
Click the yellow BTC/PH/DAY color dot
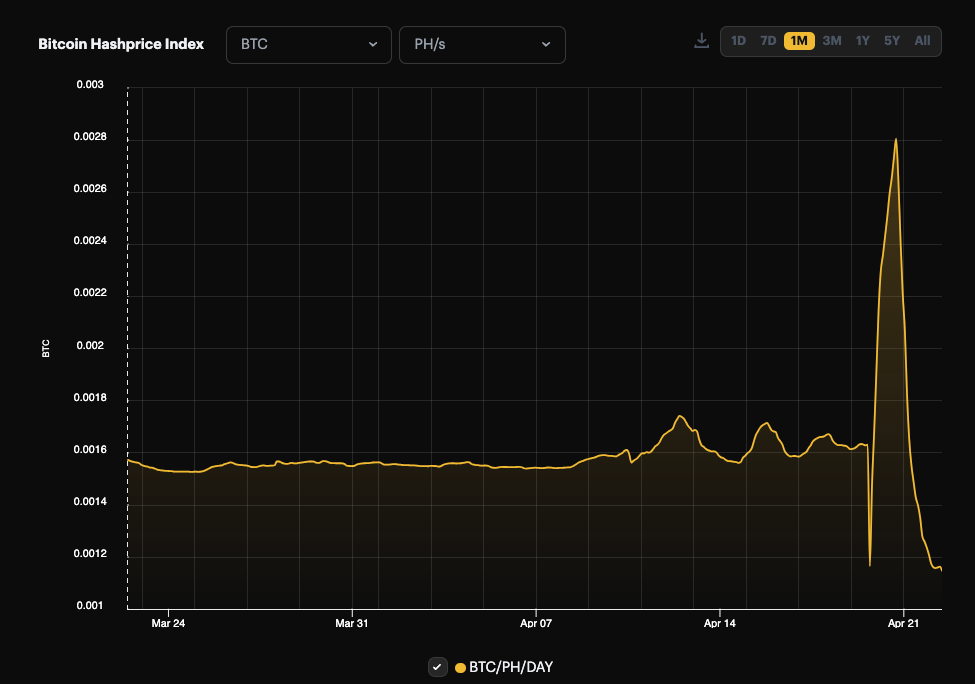(x=460, y=666)
